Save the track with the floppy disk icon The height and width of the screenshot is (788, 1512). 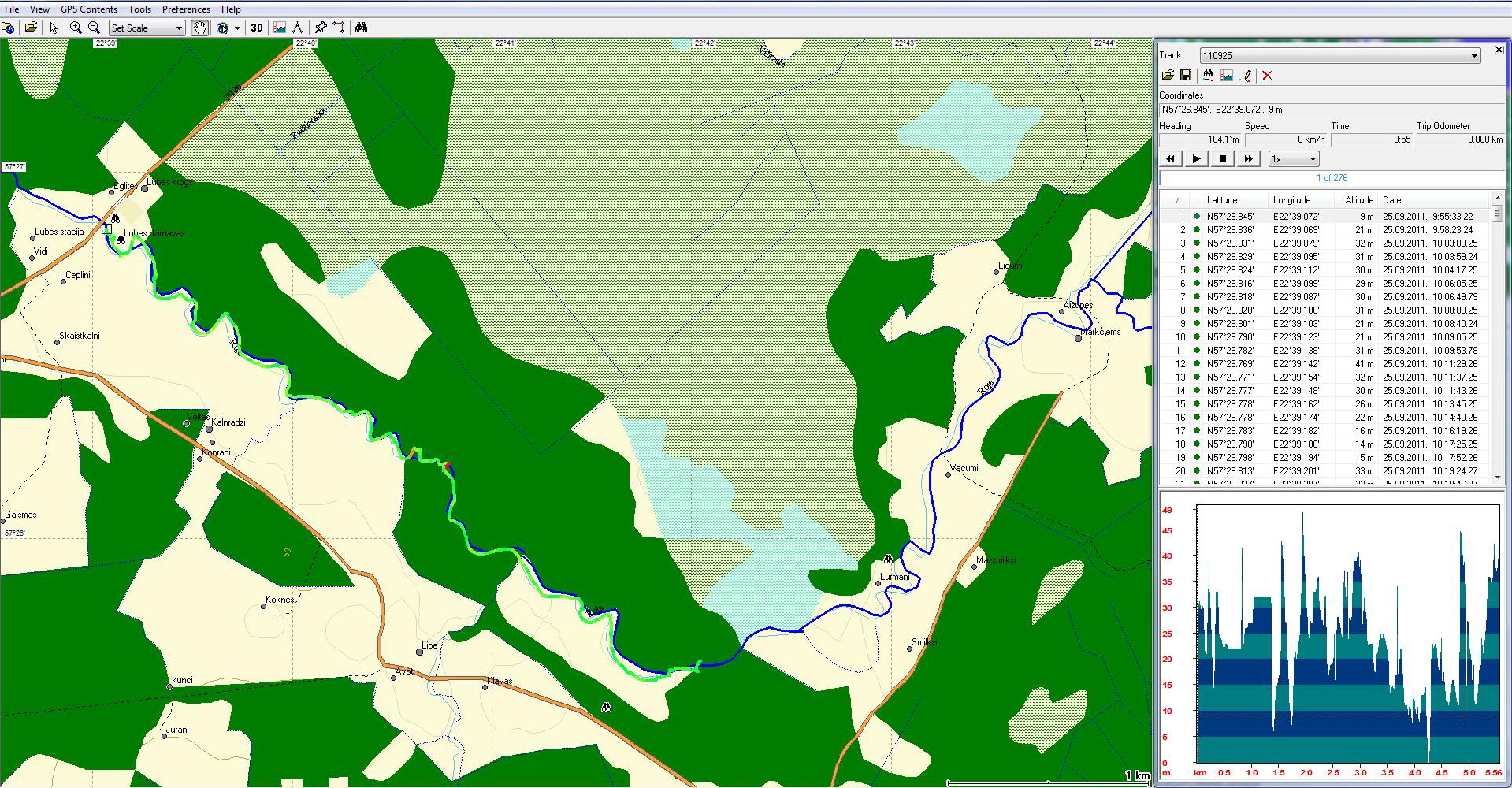coord(1185,76)
